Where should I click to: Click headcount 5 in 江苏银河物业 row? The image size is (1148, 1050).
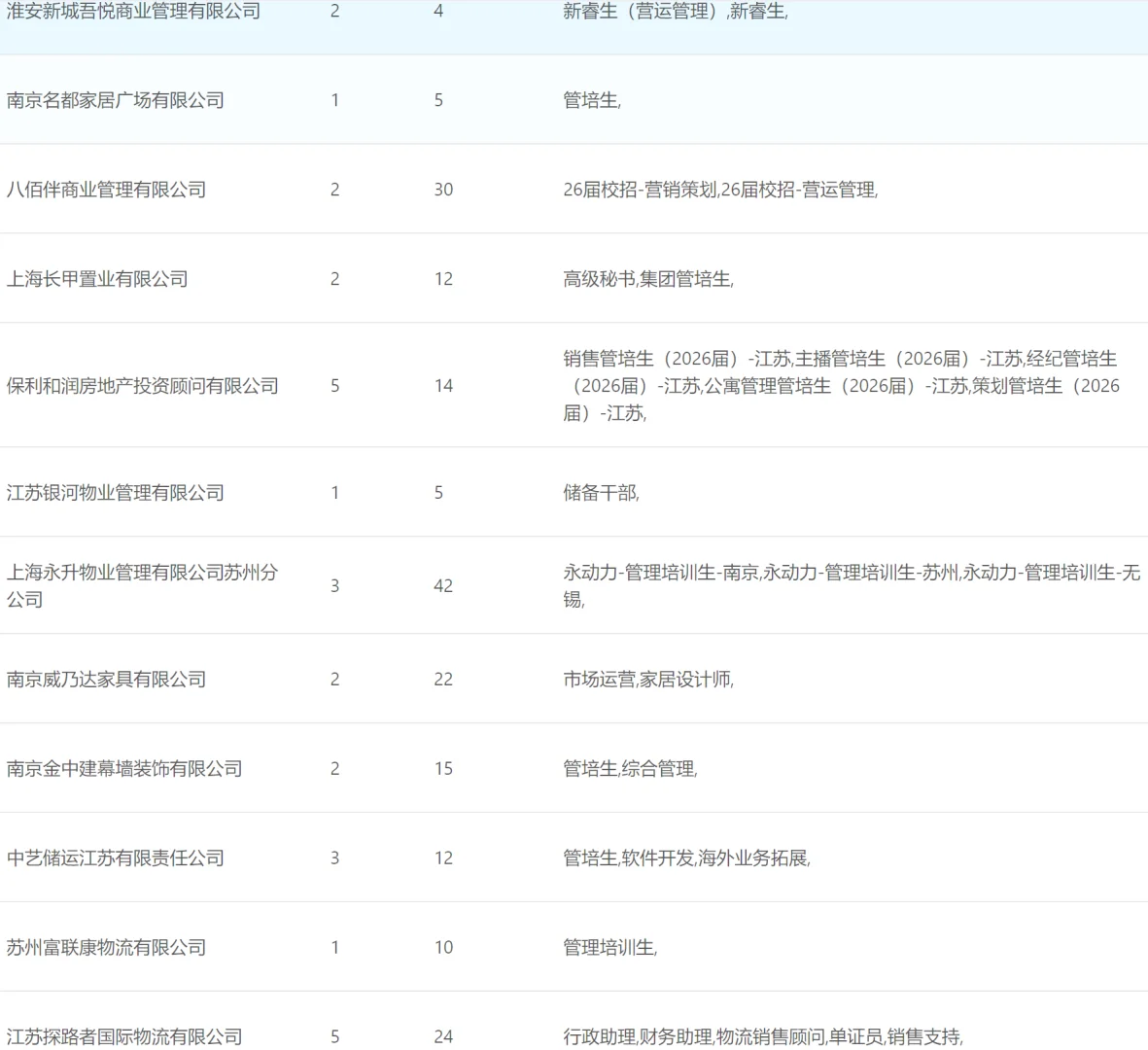pos(437,493)
